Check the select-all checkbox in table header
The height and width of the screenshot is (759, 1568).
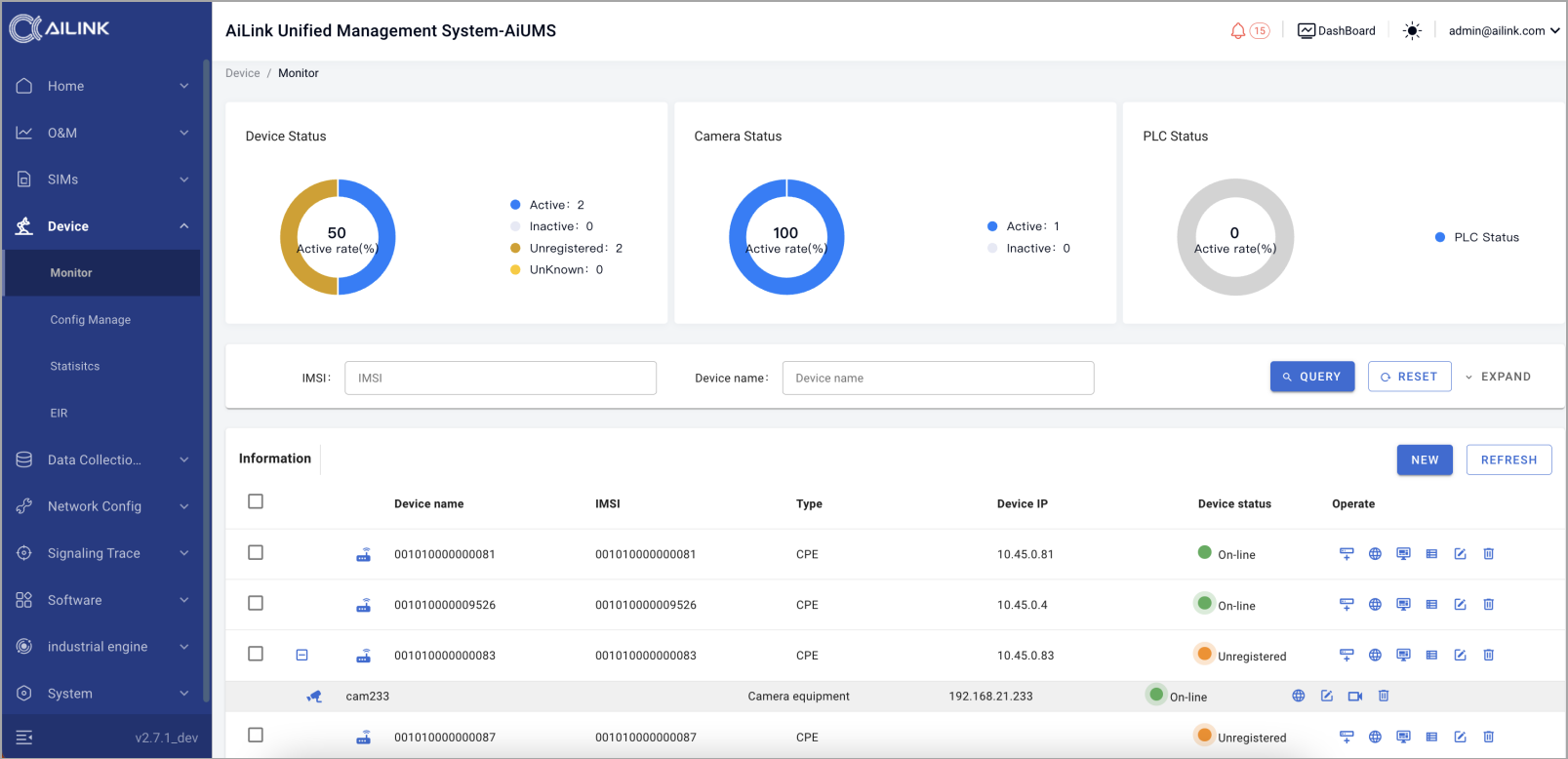[256, 501]
